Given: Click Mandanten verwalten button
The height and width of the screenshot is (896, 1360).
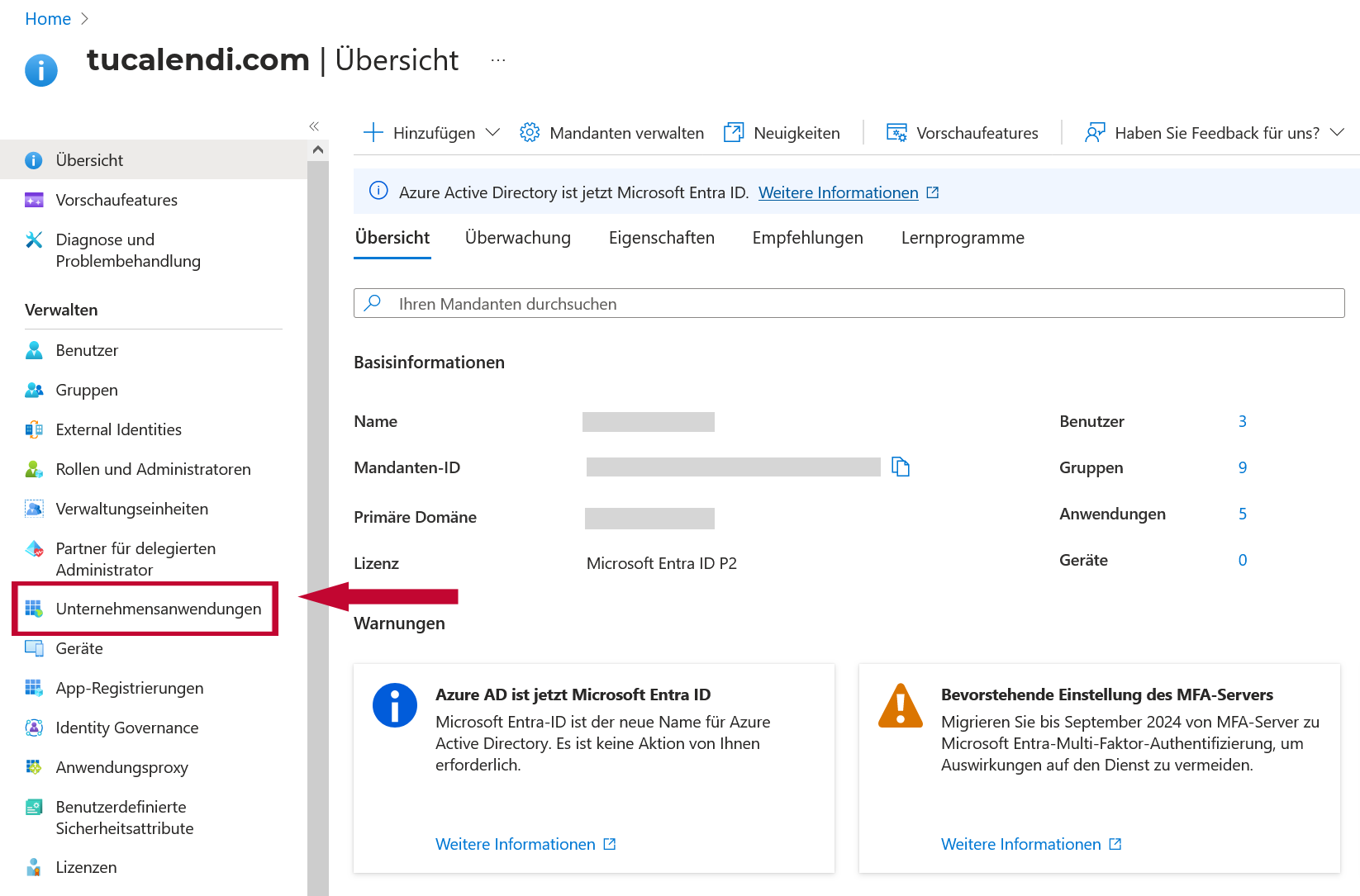Looking at the screenshot, I should pos(612,133).
